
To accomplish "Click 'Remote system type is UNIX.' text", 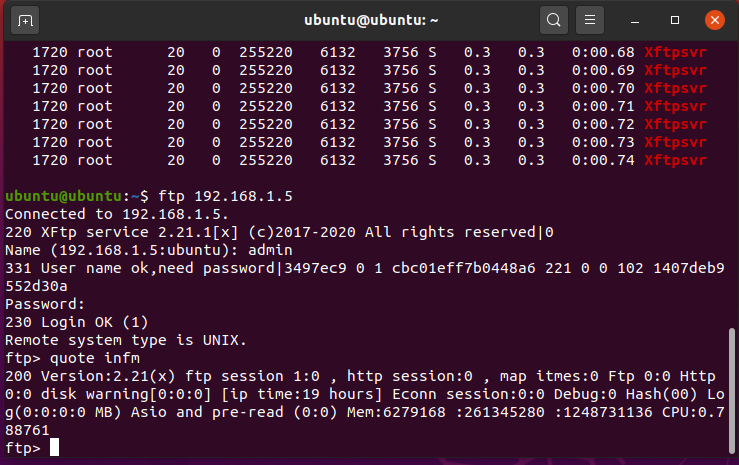I will [126, 340].
